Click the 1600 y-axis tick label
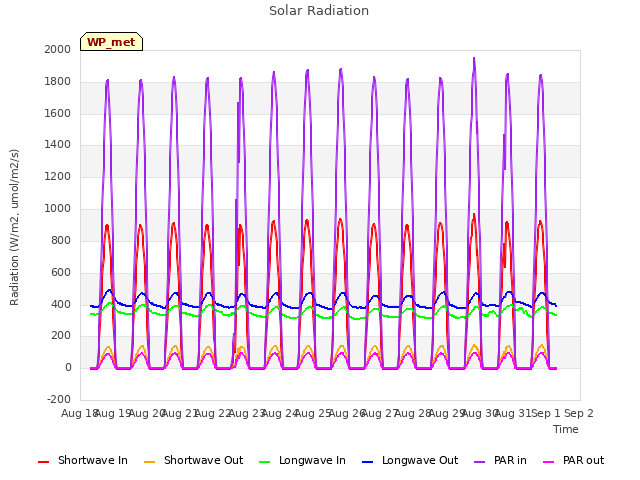 (x=58, y=113)
